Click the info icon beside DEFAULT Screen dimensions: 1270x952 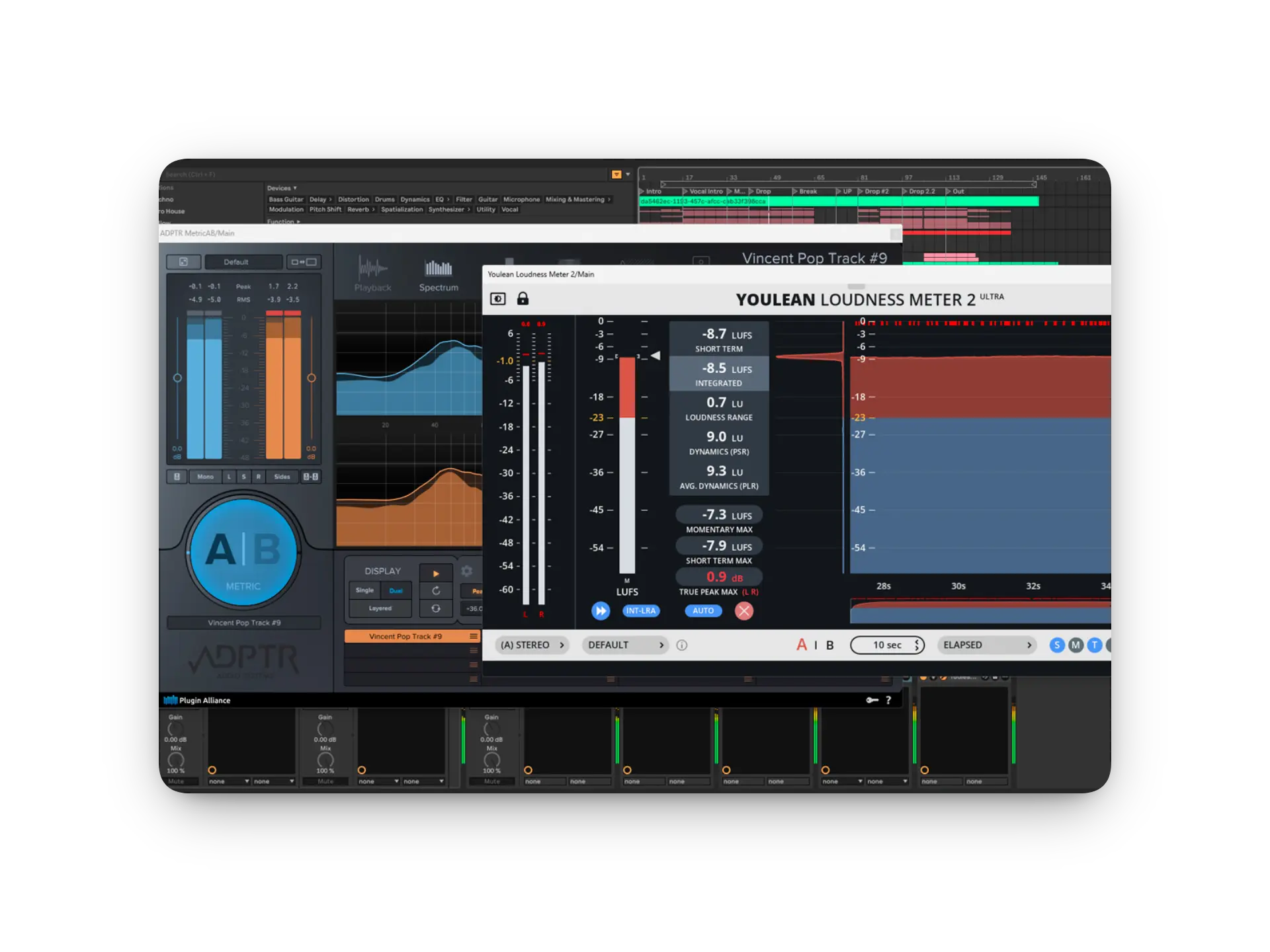pyautogui.click(x=682, y=645)
